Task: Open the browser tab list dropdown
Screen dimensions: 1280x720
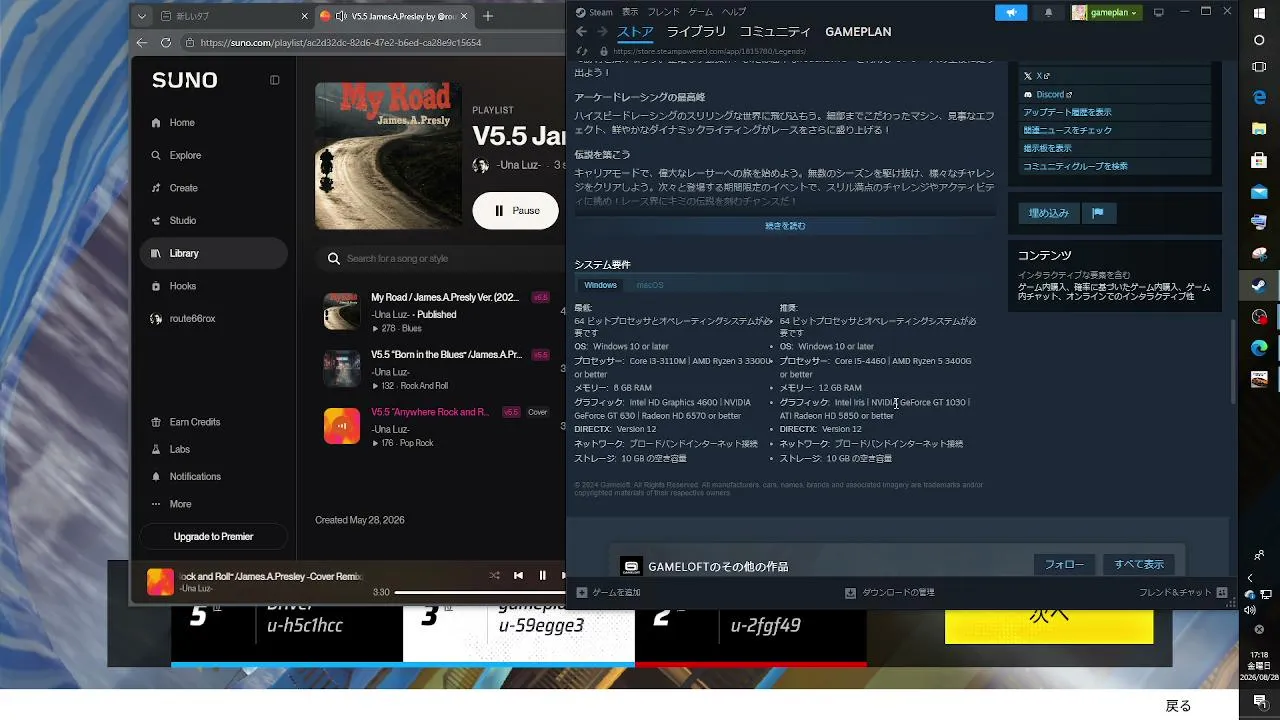Action: coord(142,16)
